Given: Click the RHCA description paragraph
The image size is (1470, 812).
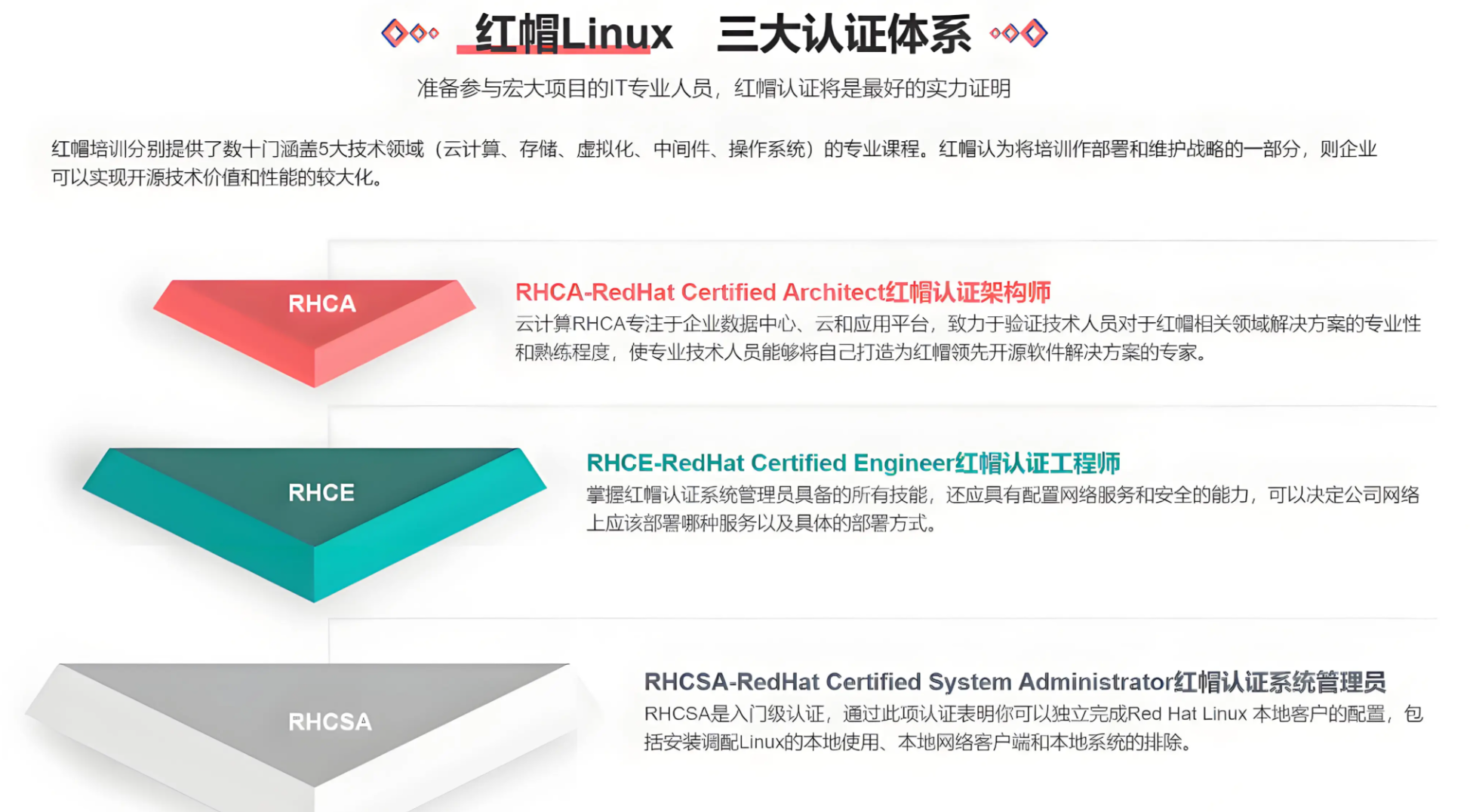Looking at the screenshot, I should (x=967, y=338).
